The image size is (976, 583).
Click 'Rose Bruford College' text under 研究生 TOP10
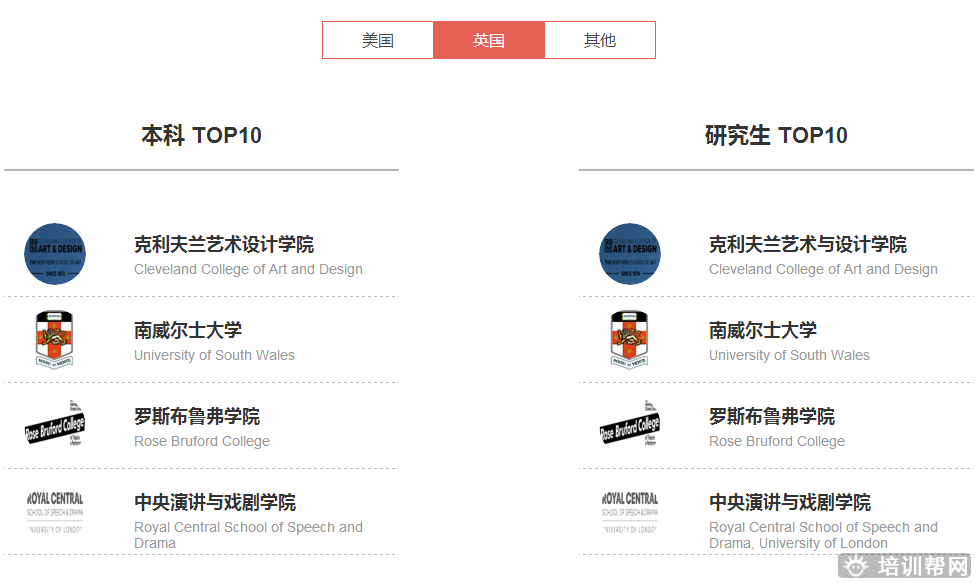(777, 441)
